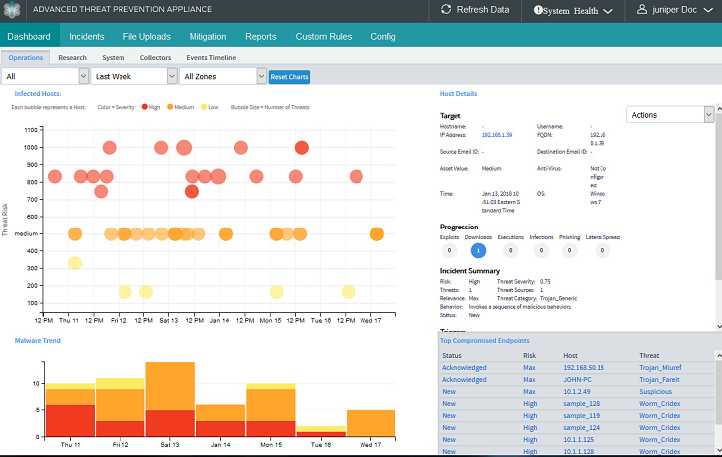Click the 192.168.1.39 IP address link

point(498,134)
